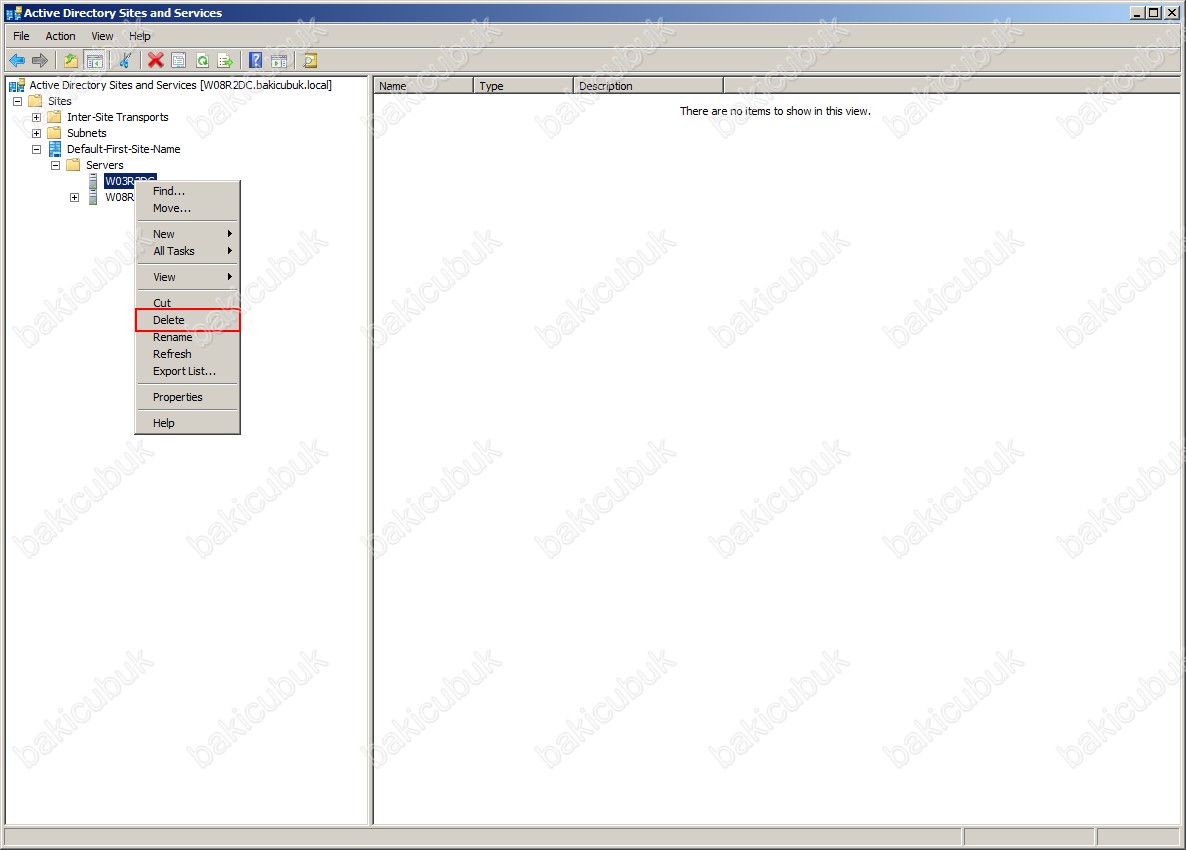This screenshot has height=850, width=1186.
Task: Choose Find... from context menu
Action: (x=188, y=191)
